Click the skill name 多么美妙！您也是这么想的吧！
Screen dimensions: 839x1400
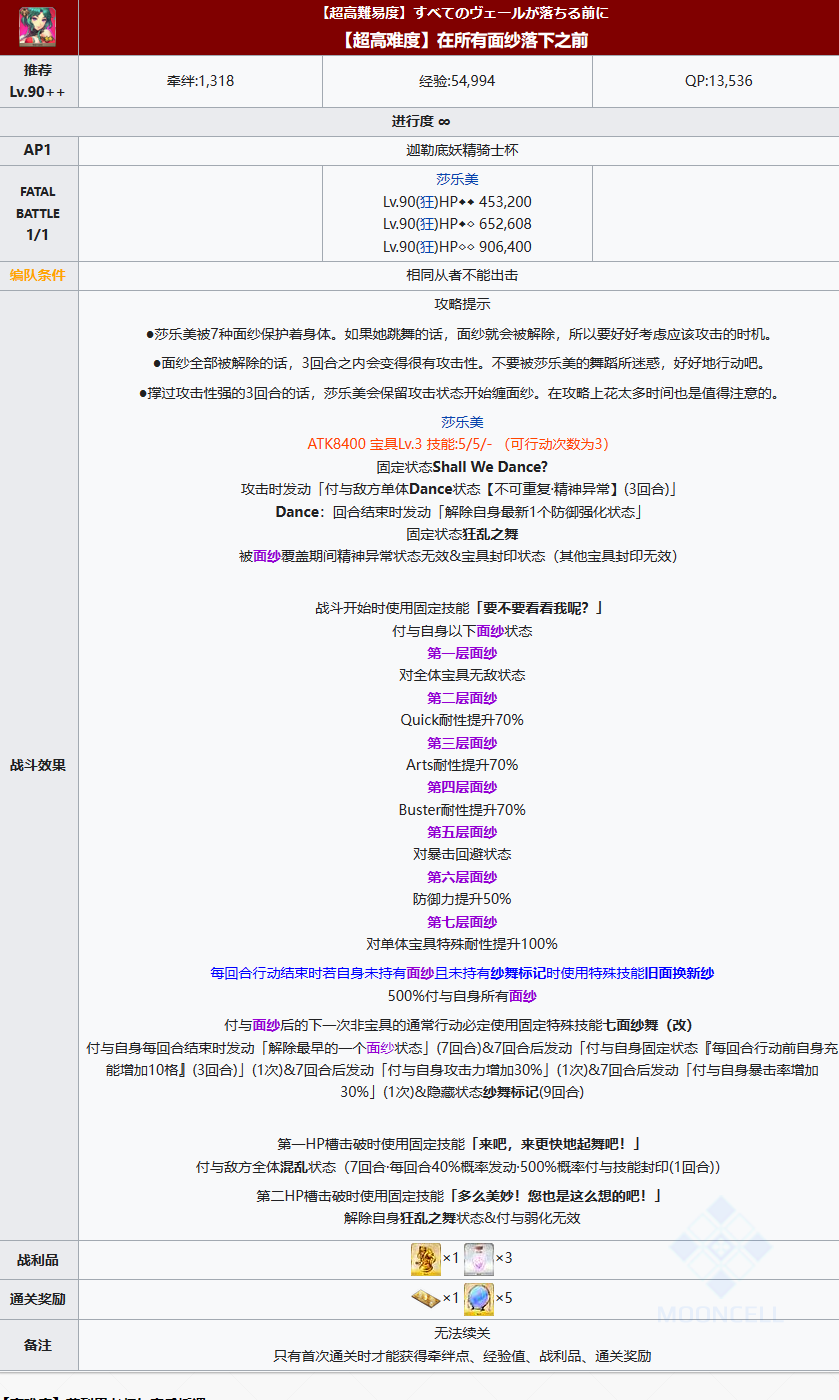(x=554, y=1196)
